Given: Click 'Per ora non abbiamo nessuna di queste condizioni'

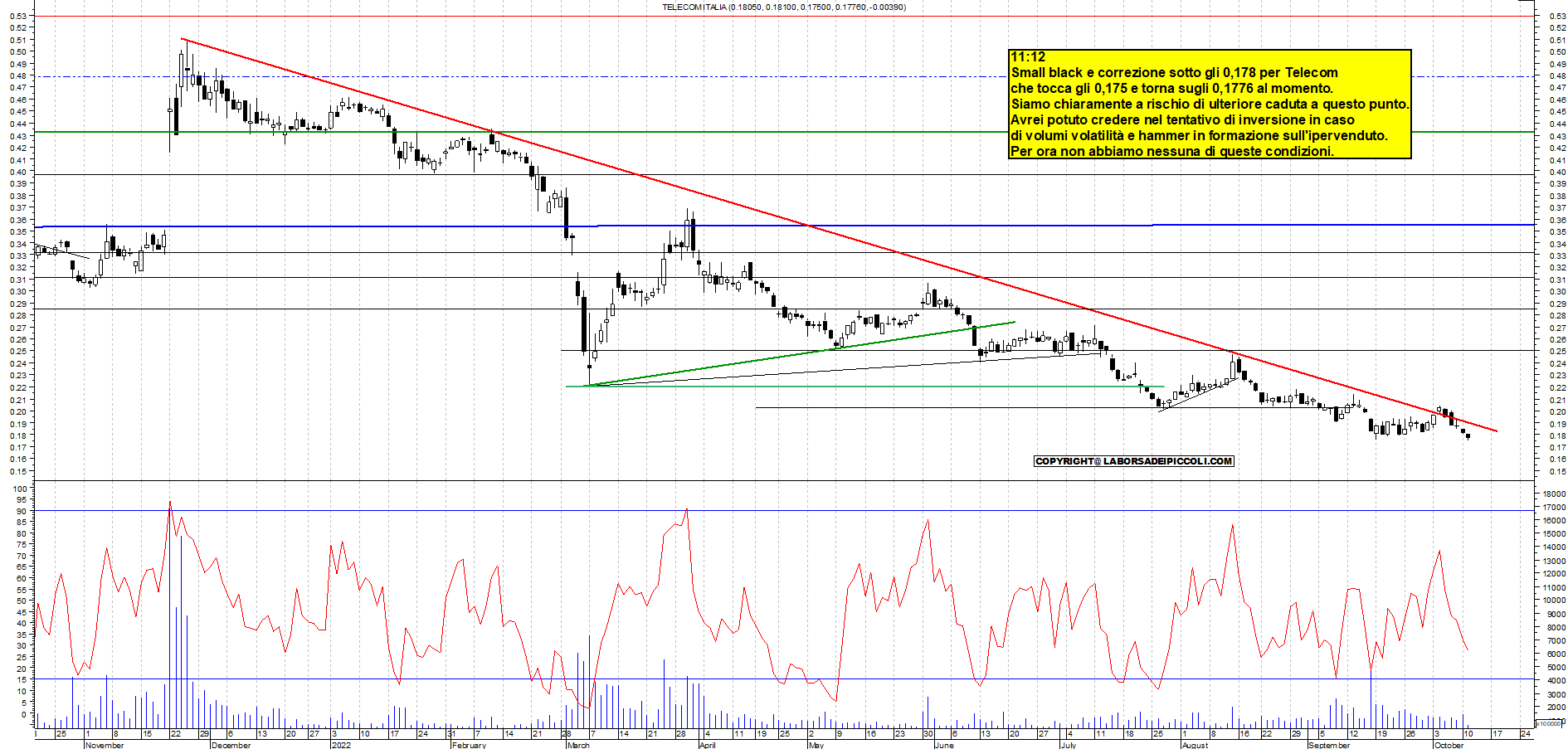Looking at the screenshot, I should 1171,152.
